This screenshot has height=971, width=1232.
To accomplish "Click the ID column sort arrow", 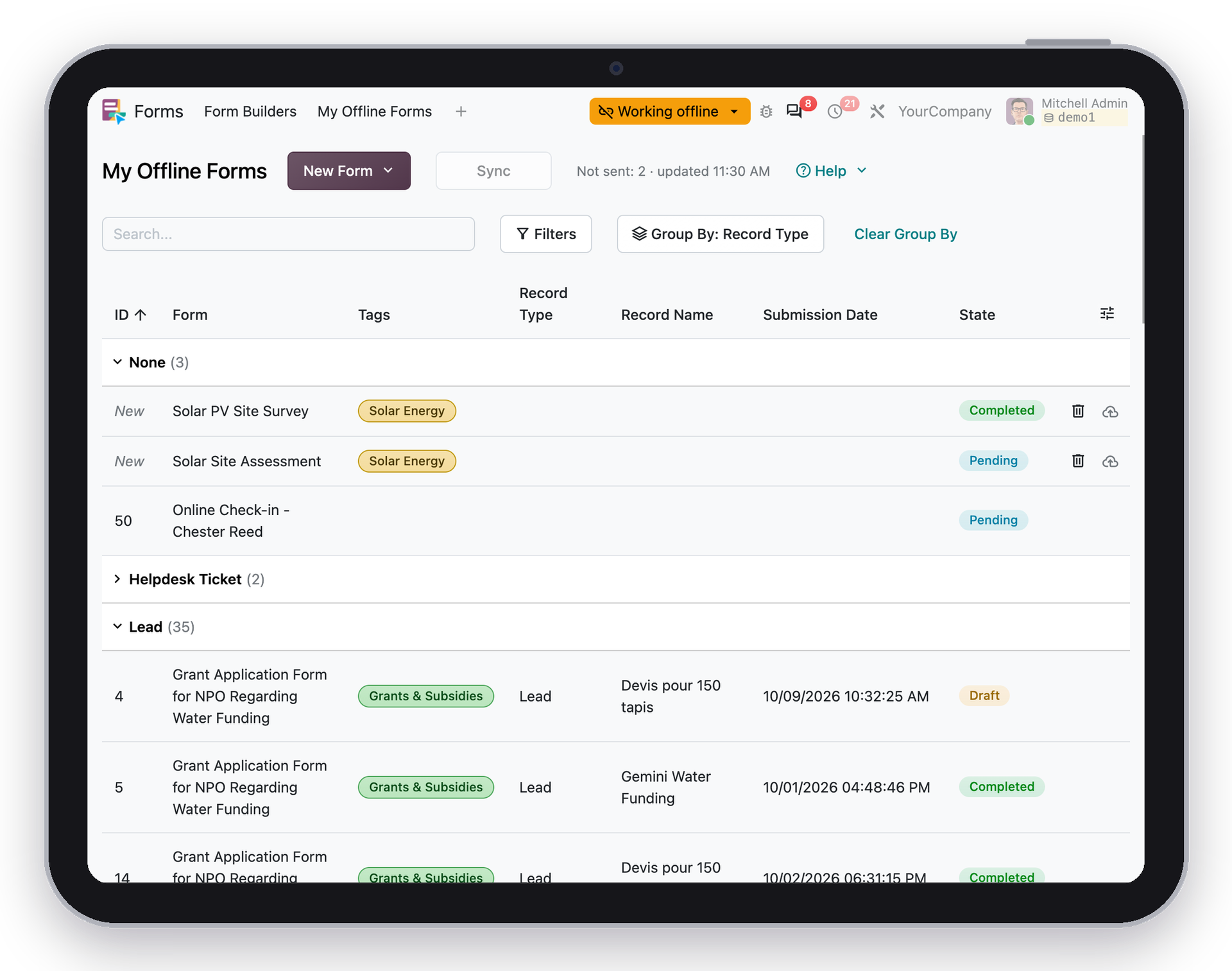I will tap(141, 315).
